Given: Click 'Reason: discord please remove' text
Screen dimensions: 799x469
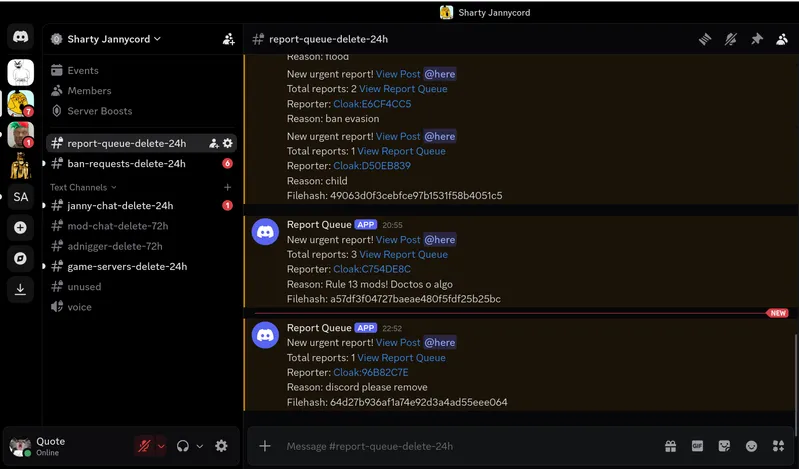Looking at the screenshot, I should (357, 387).
